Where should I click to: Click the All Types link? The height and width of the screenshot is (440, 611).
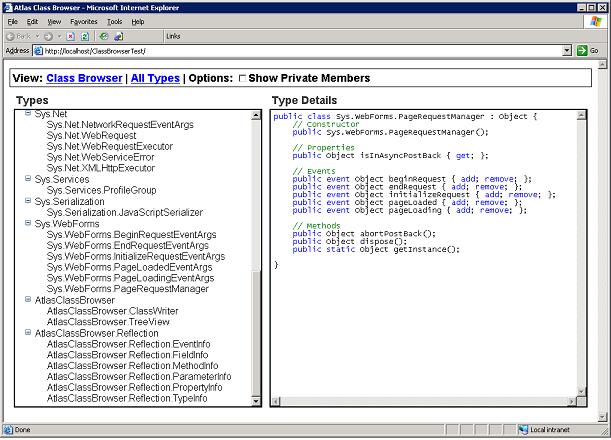(155, 78)
